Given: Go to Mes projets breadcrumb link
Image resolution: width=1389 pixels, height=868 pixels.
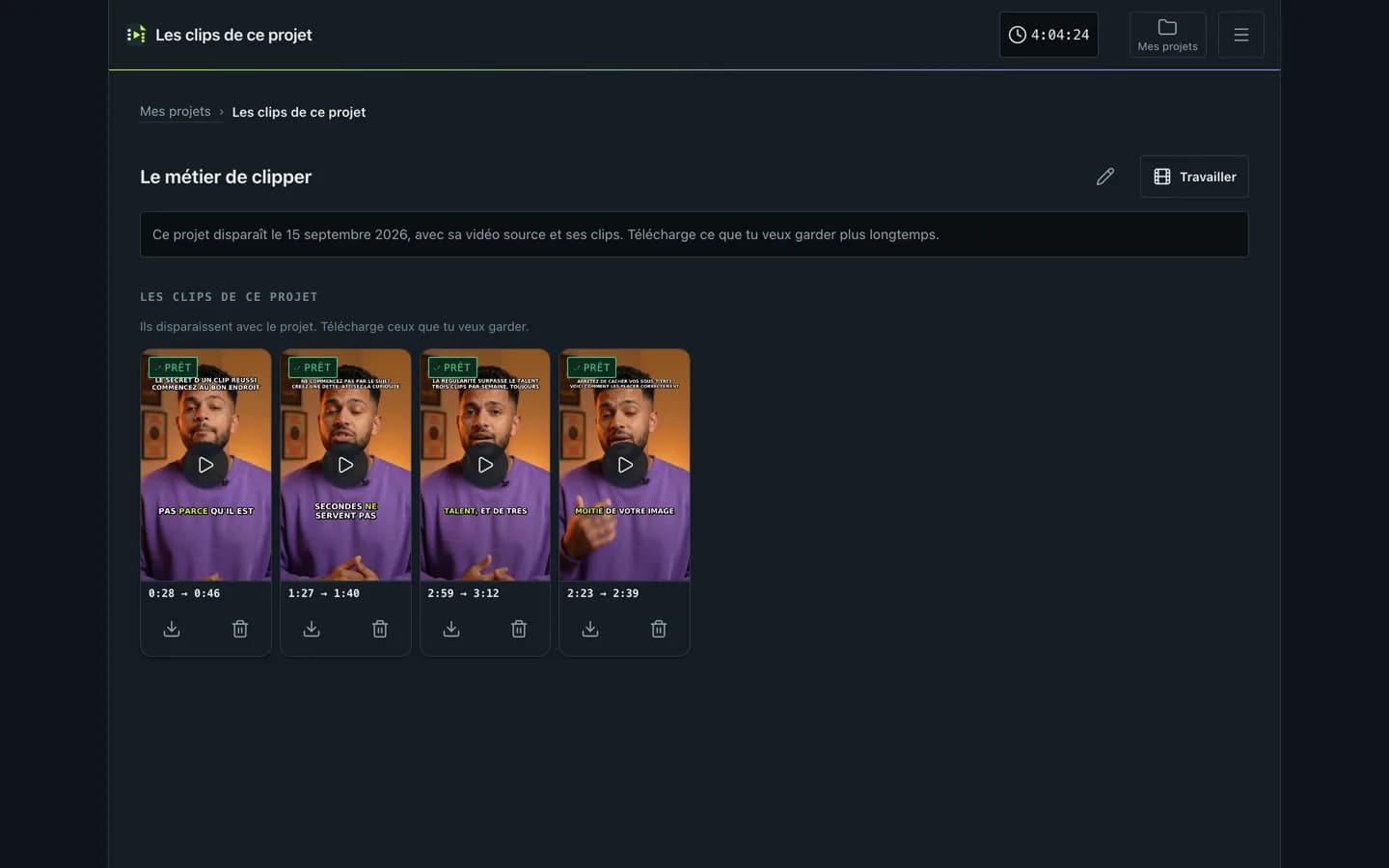Looking at the screenshot, I should [x=175, y=112].
